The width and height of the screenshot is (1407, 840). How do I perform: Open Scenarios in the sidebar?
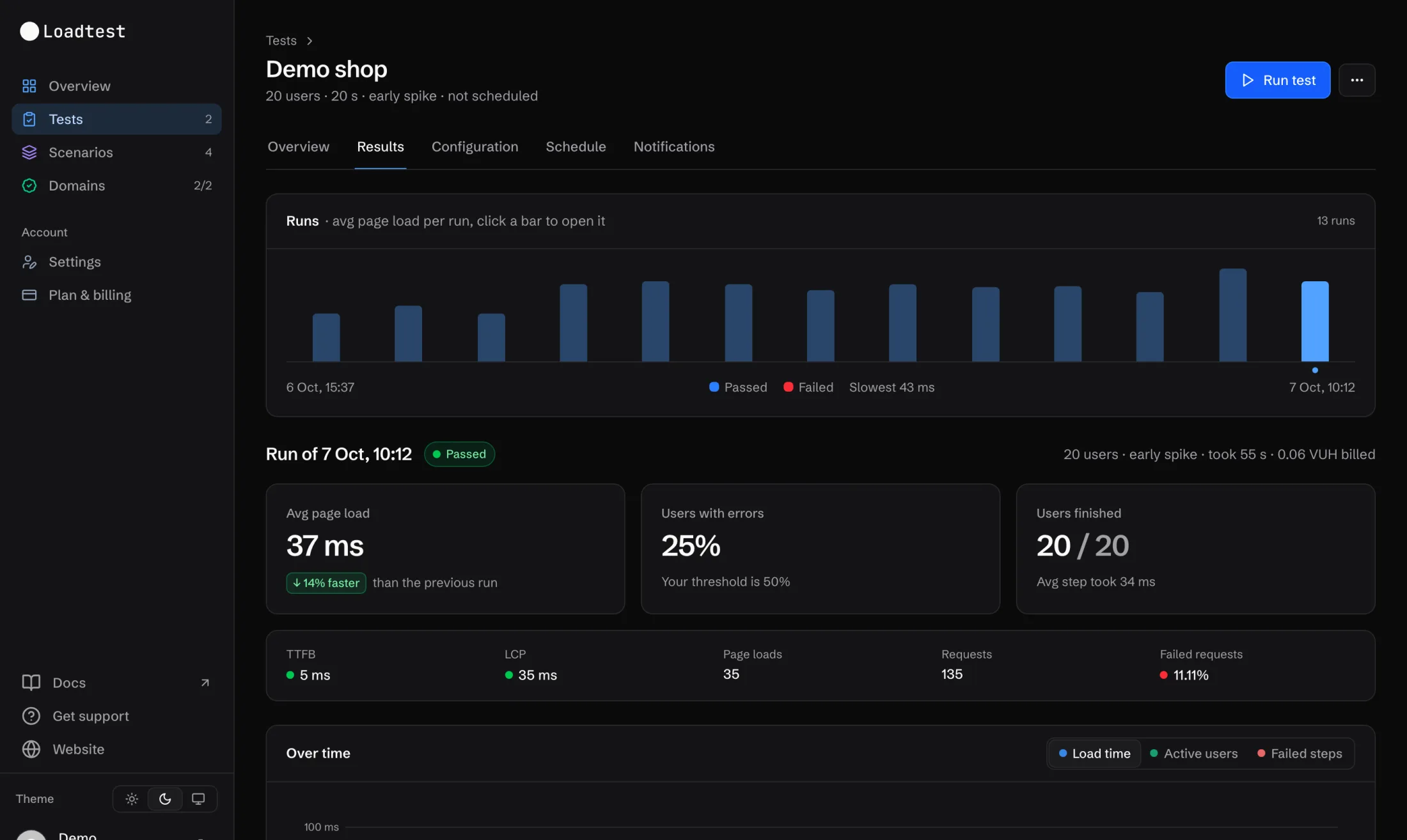pos(116,152)
